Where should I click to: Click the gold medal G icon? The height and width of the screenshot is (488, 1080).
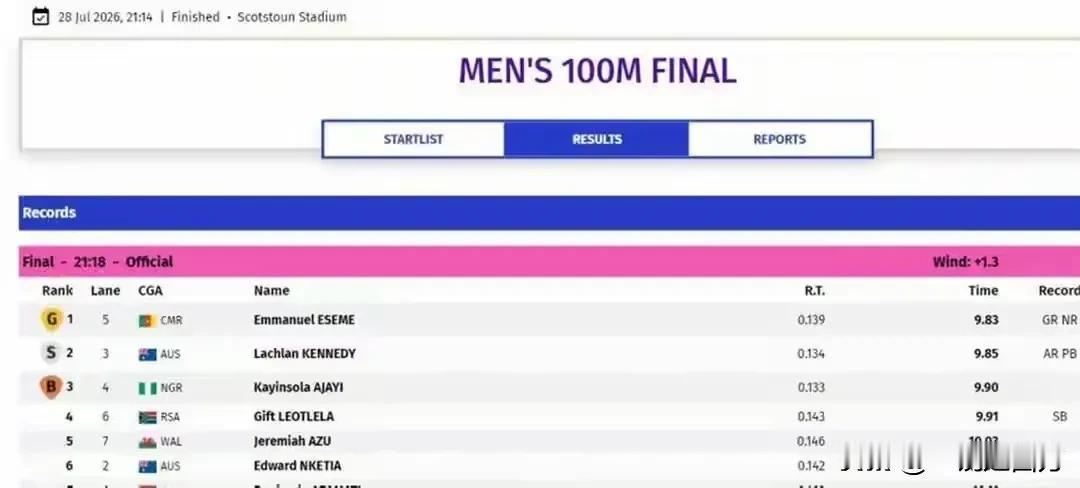[x=51, y=319]
